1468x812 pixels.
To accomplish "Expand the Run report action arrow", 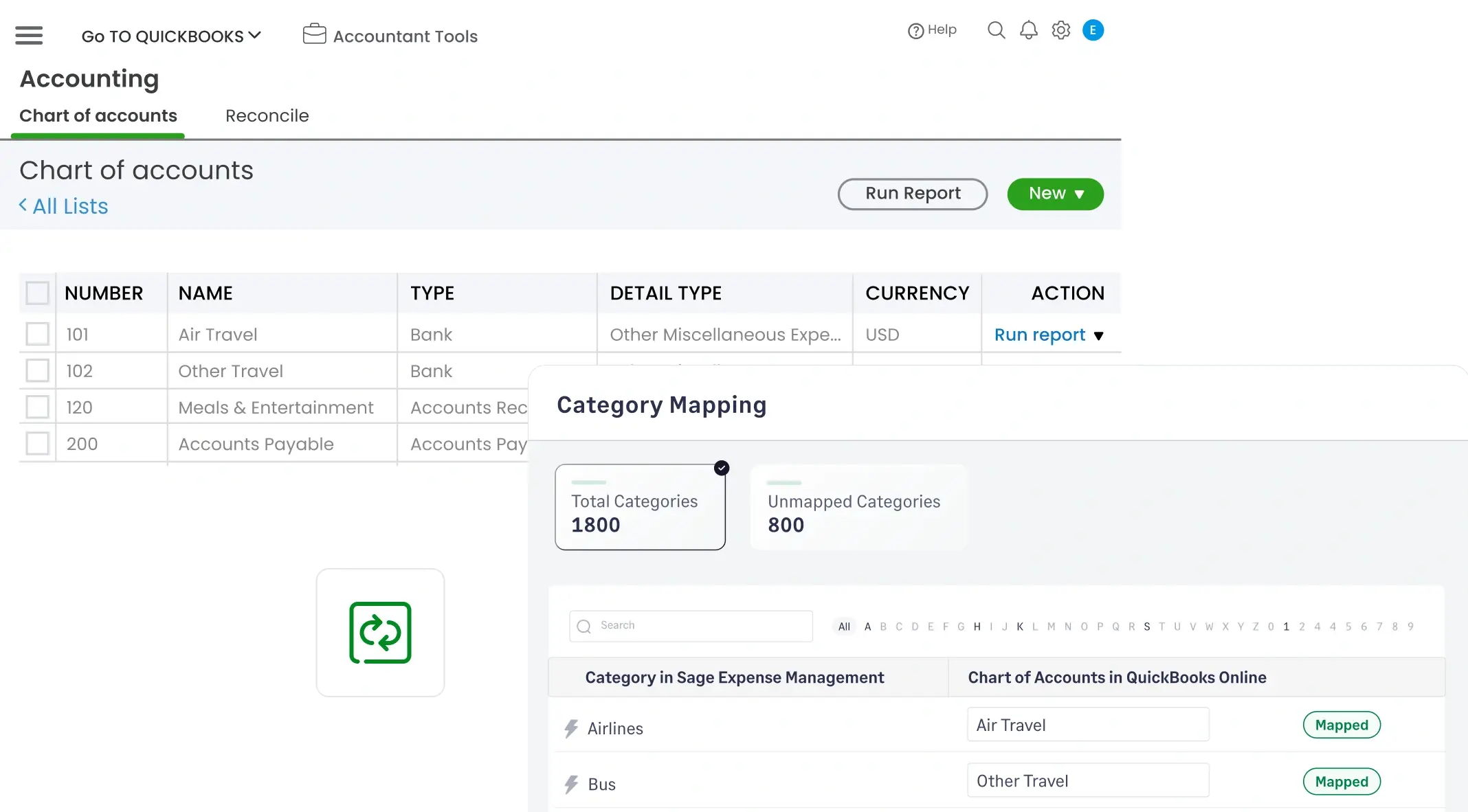I will [x=1098, y=336].
